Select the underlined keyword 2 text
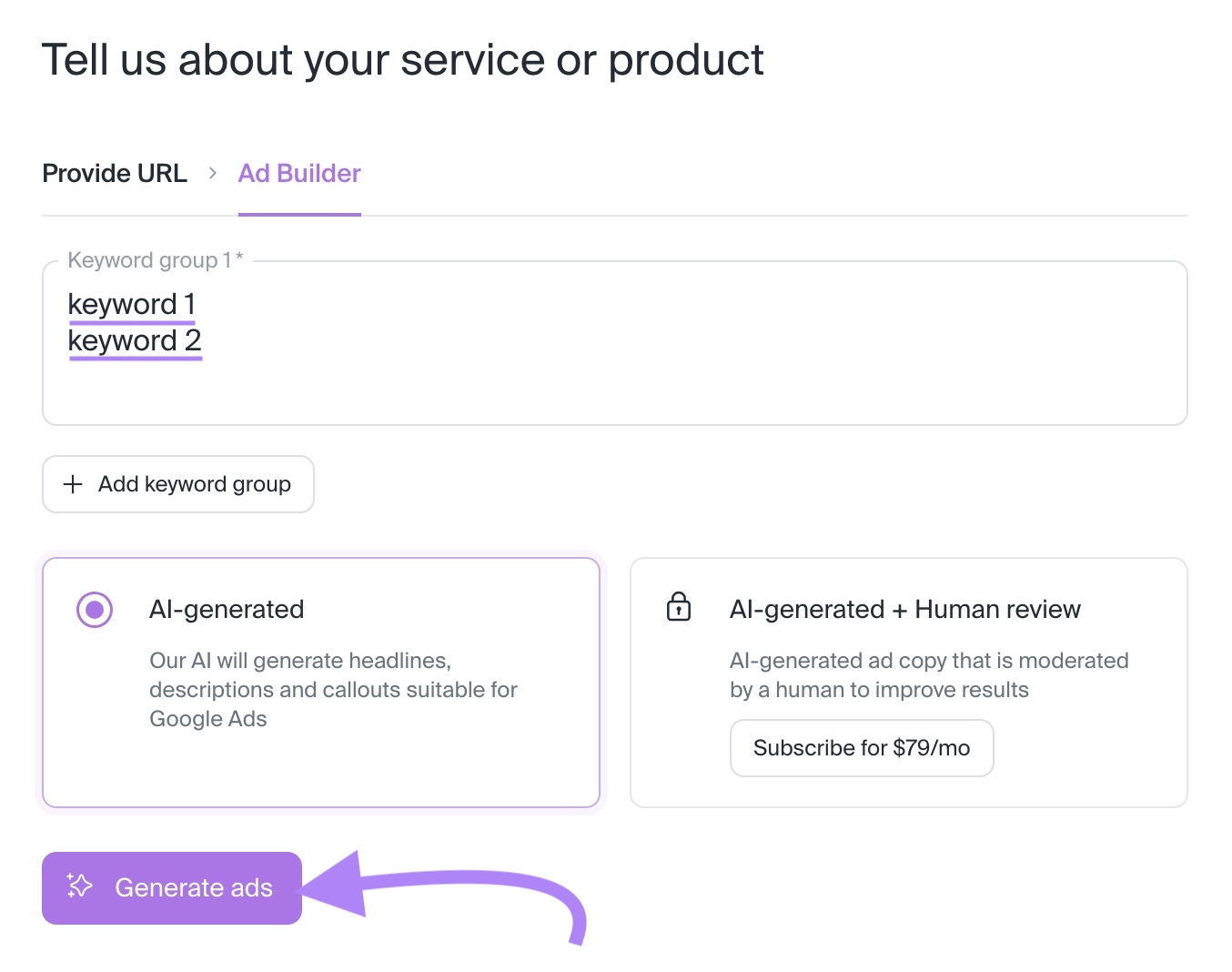1232x972 pixels. click(x=134, y=341)
